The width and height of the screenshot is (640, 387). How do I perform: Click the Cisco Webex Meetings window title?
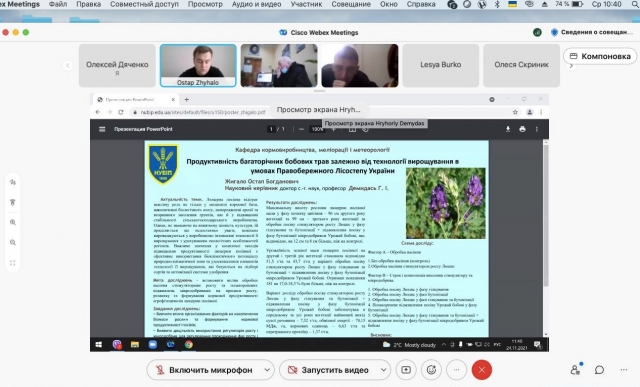319,32
